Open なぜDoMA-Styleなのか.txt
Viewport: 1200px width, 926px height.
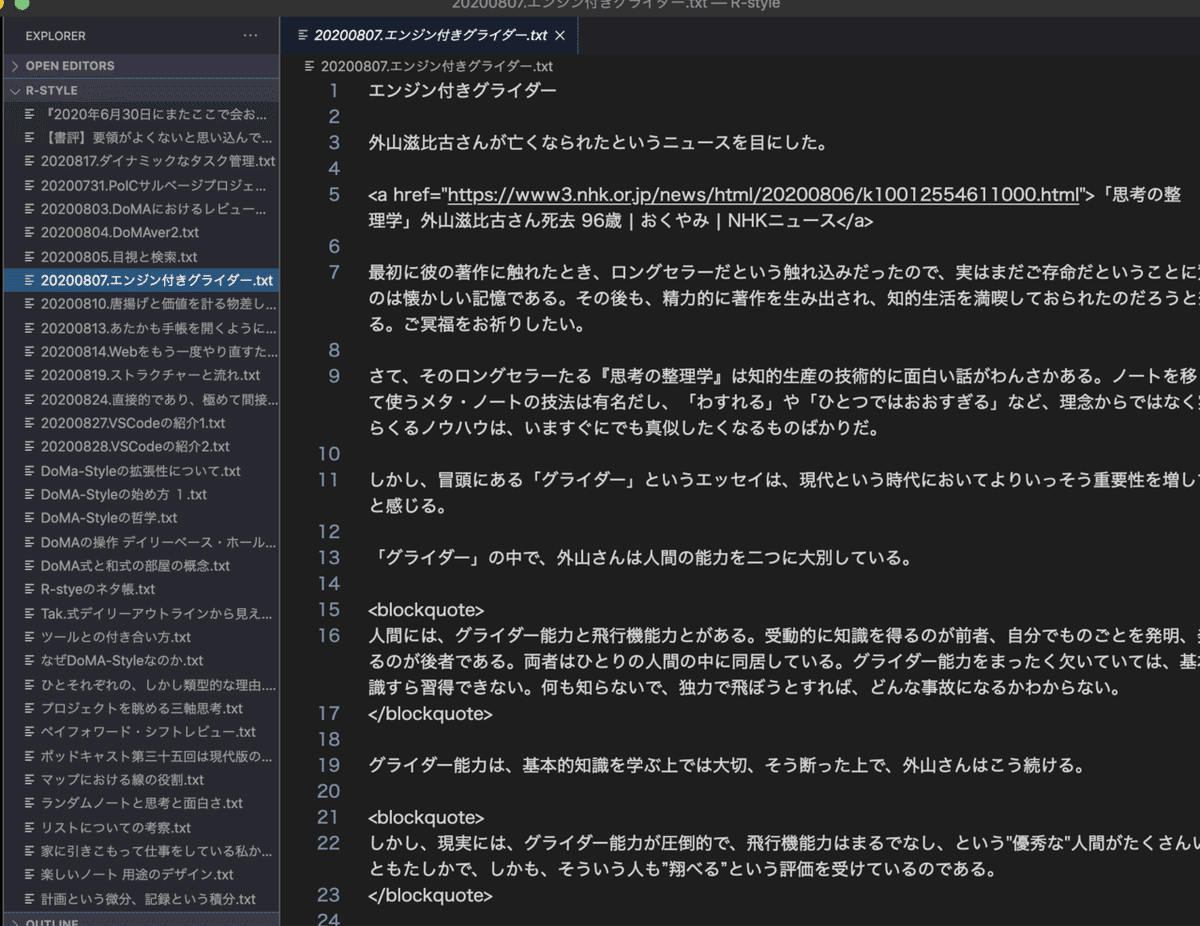pyautogui.click(x=141, y=661)
